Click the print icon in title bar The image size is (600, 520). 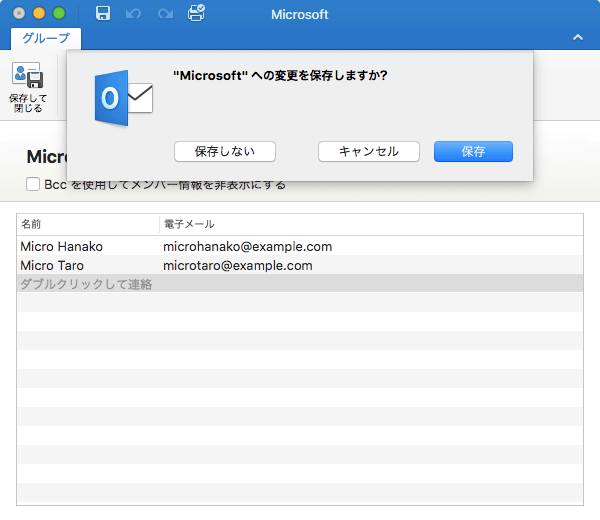(x=196, y=13)
